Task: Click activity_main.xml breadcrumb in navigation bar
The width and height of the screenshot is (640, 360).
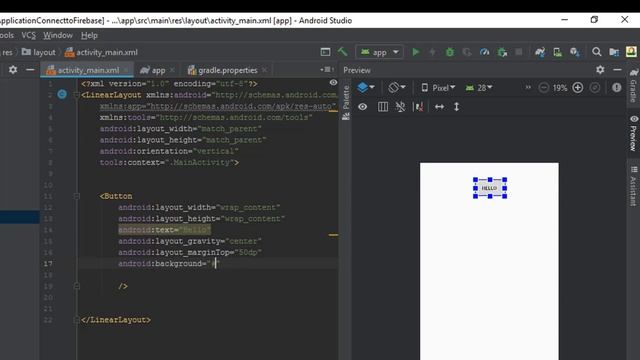Action: [101, 52]
